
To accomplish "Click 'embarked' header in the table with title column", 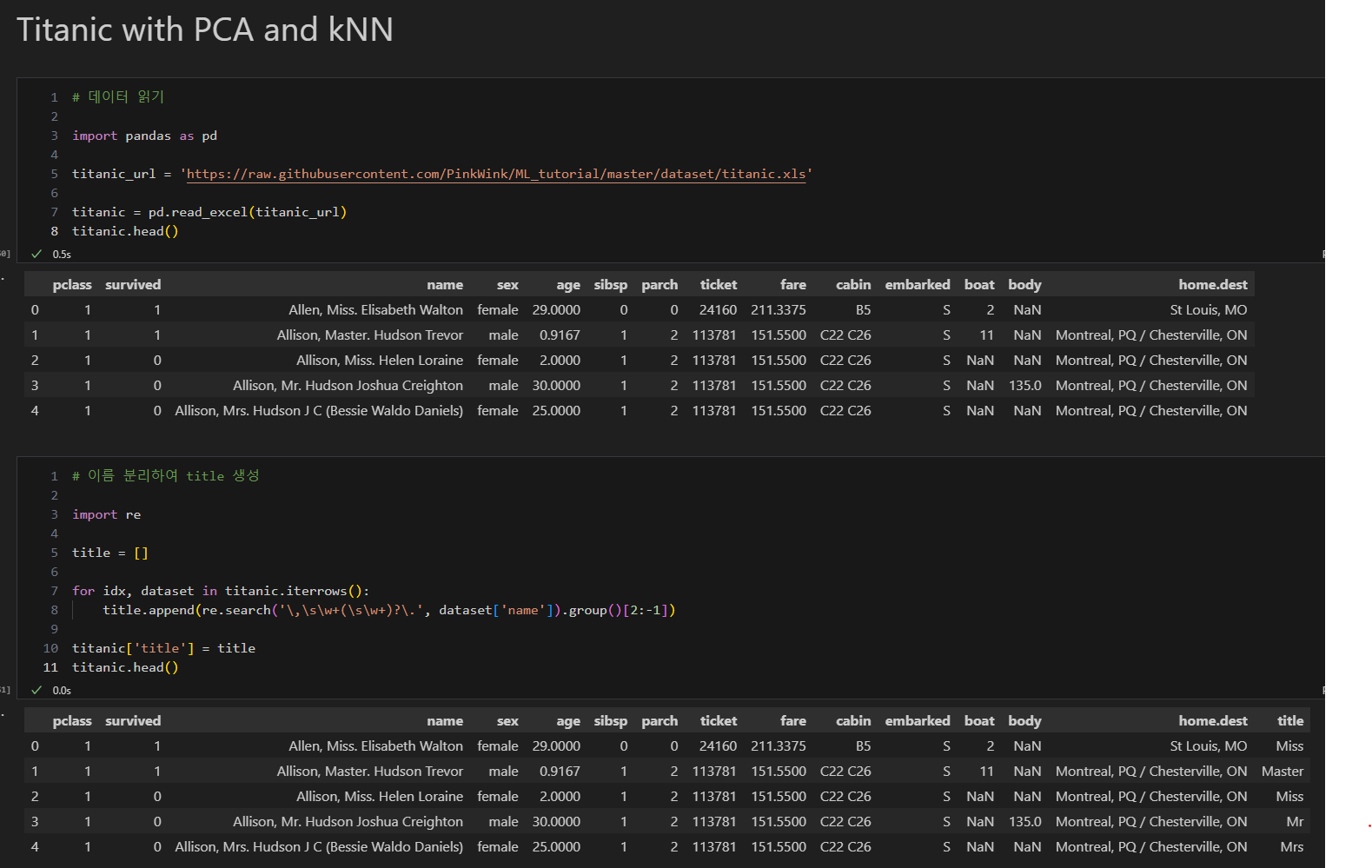I will pos(918,721).
